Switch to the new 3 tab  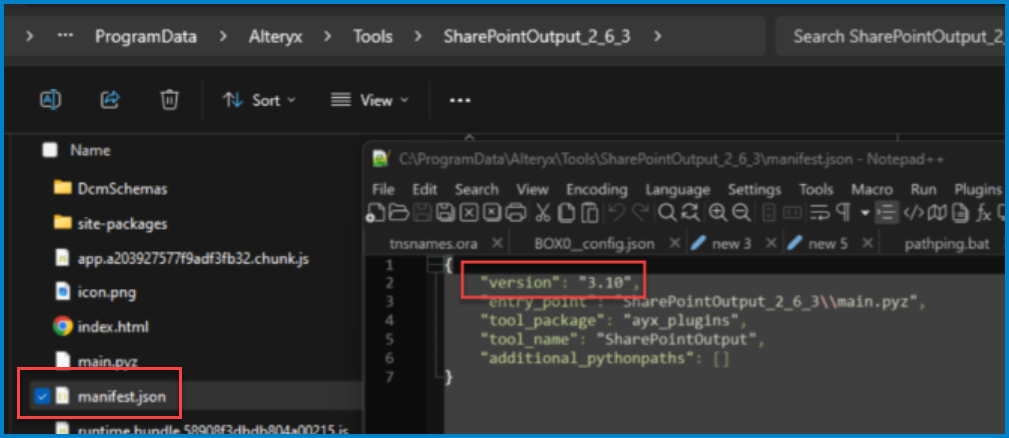[733, 244]
